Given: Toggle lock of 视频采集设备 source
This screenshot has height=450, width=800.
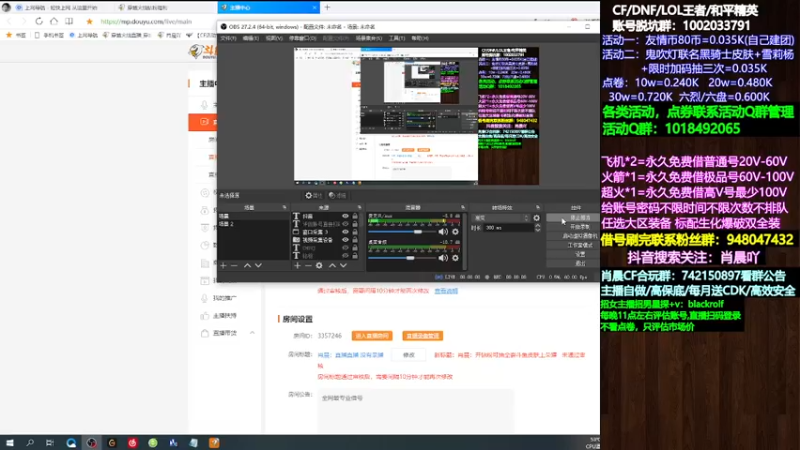Looking at the screenshot, I should pos(355,240).
